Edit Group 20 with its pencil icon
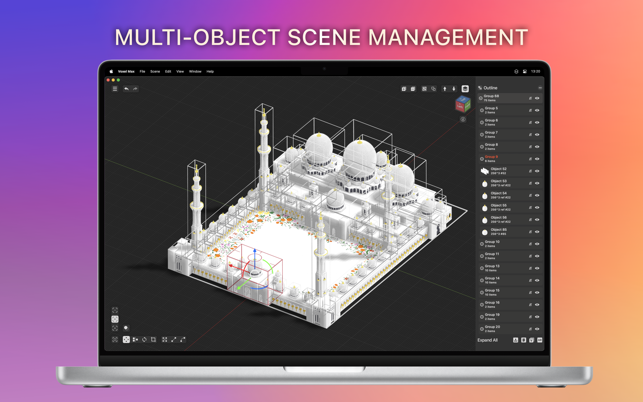Image resolution: width=643 pixels, height=402 pixels. (530, 329)
